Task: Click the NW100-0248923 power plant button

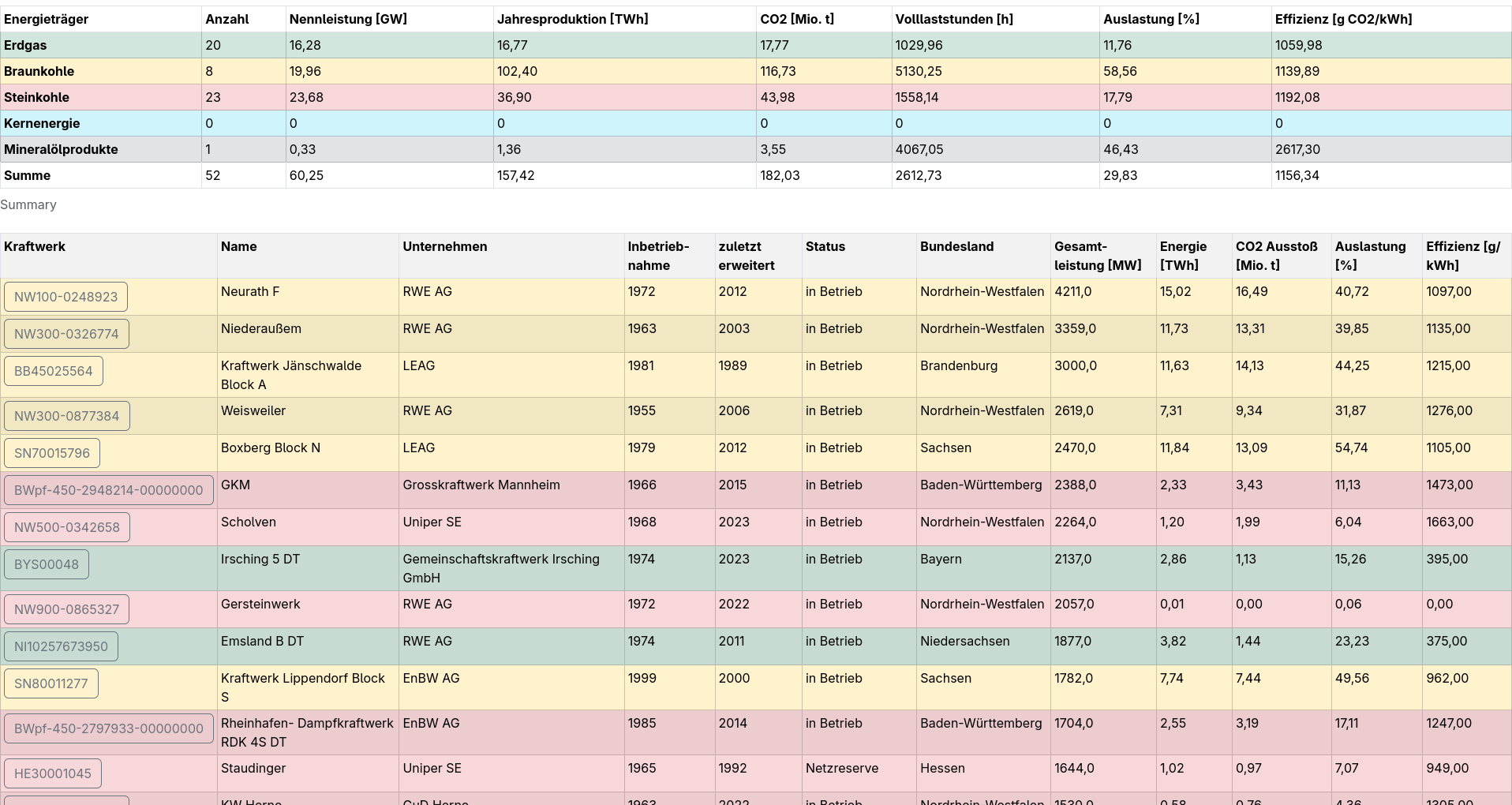Action: [x=65, y=297]
